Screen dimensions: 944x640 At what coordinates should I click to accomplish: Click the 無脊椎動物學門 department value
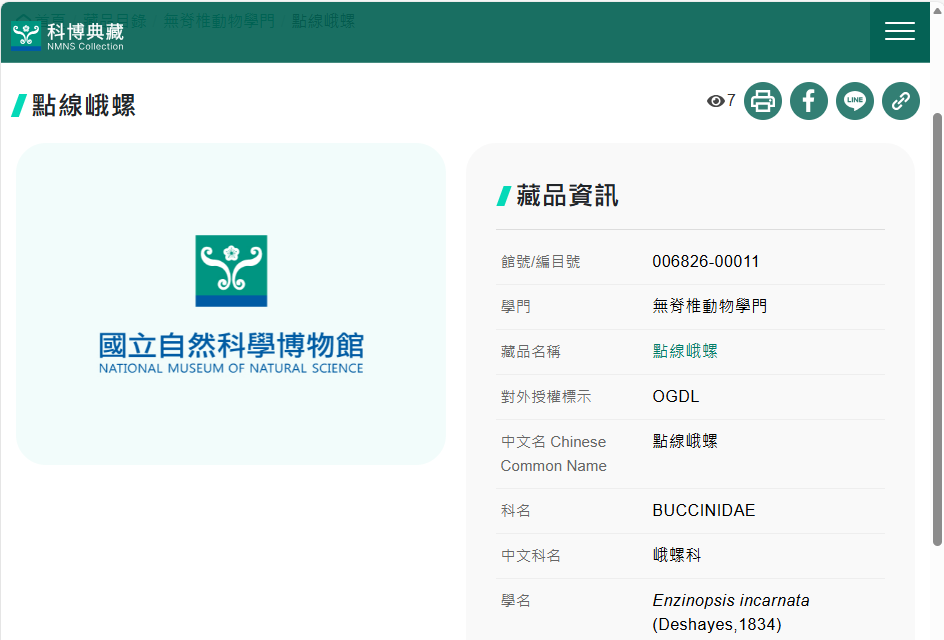click(709, 306)
